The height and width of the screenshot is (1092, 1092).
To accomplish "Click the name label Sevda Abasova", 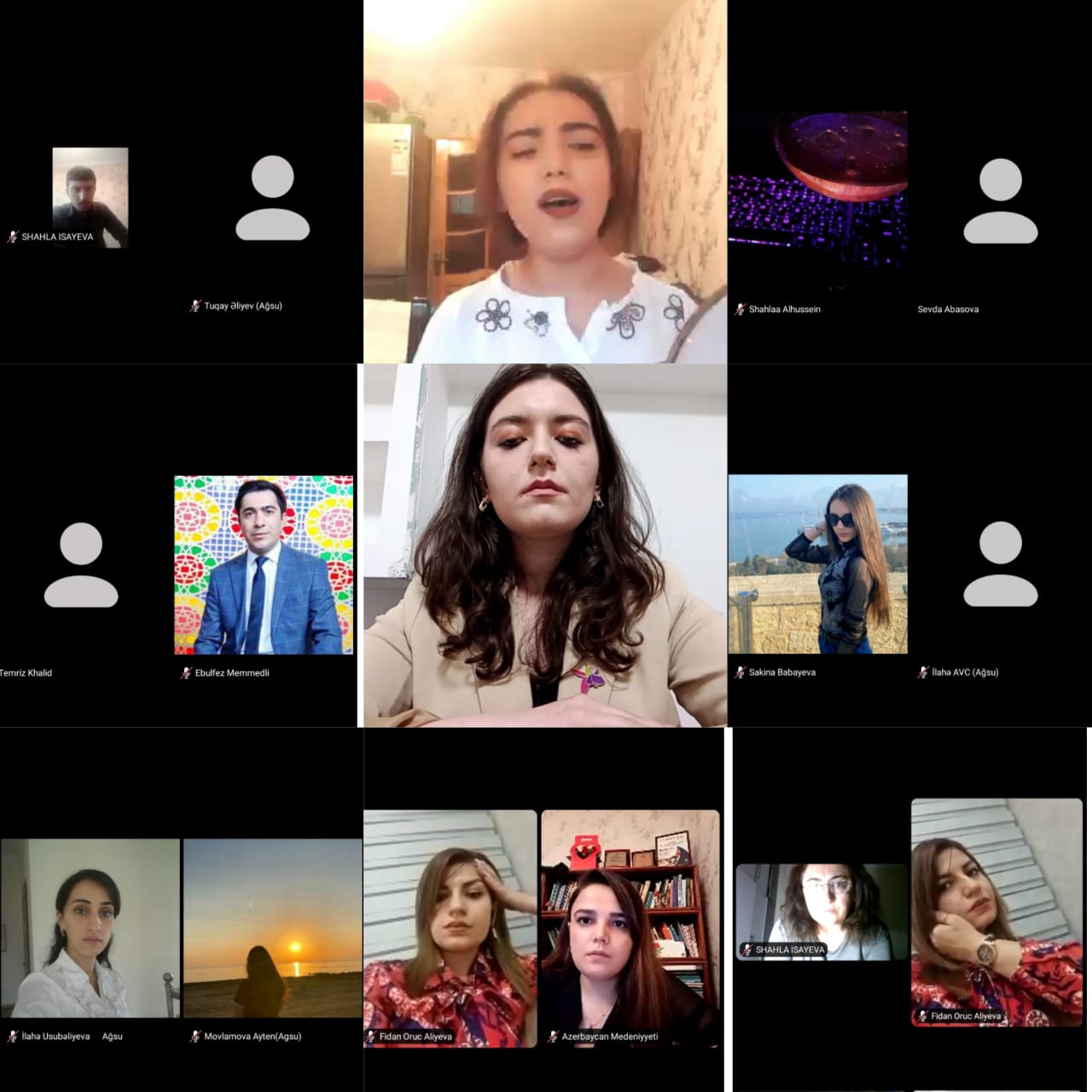I will (948, 309).
